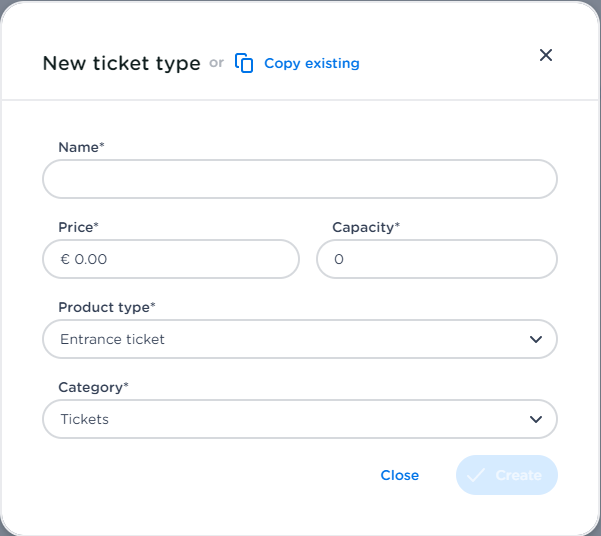601x536 pixels.
Task: Click into the Price field showing € 0.00
Action: (x=171, y=259)
